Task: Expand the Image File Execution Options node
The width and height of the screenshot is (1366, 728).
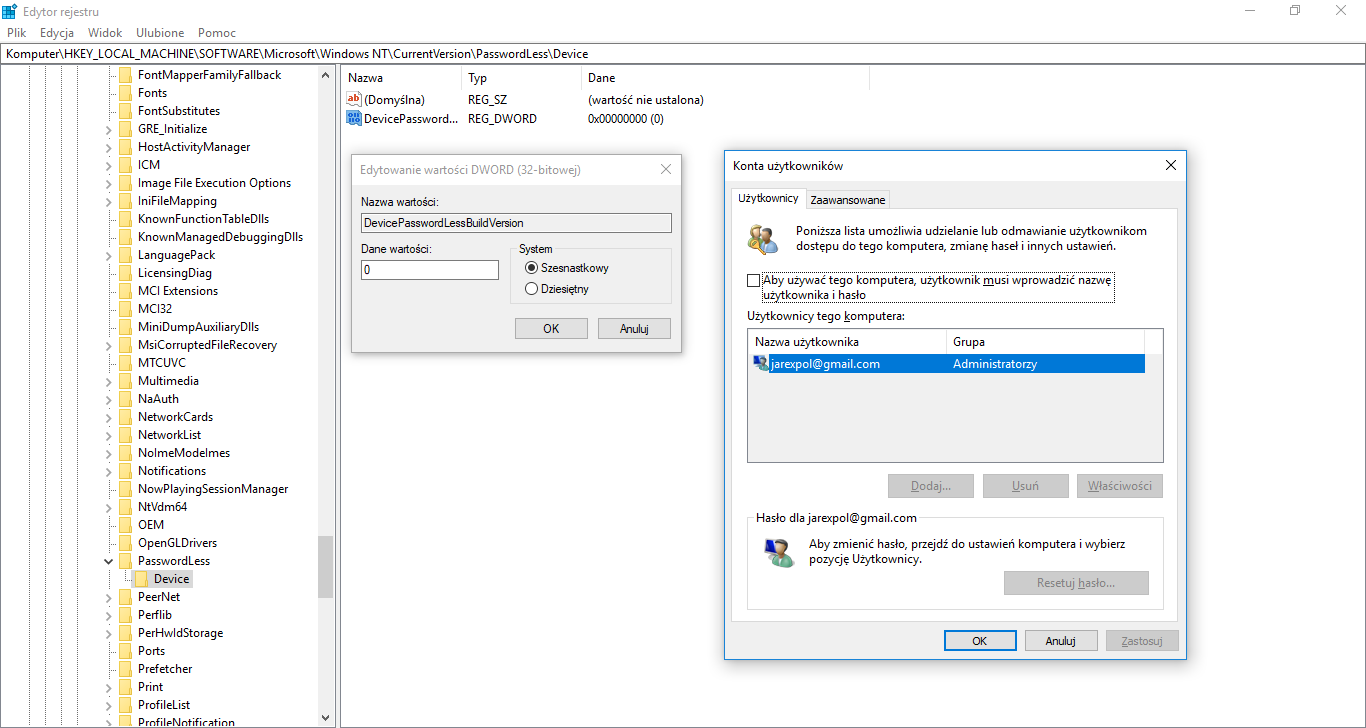Action: click(x=109, y=183)
